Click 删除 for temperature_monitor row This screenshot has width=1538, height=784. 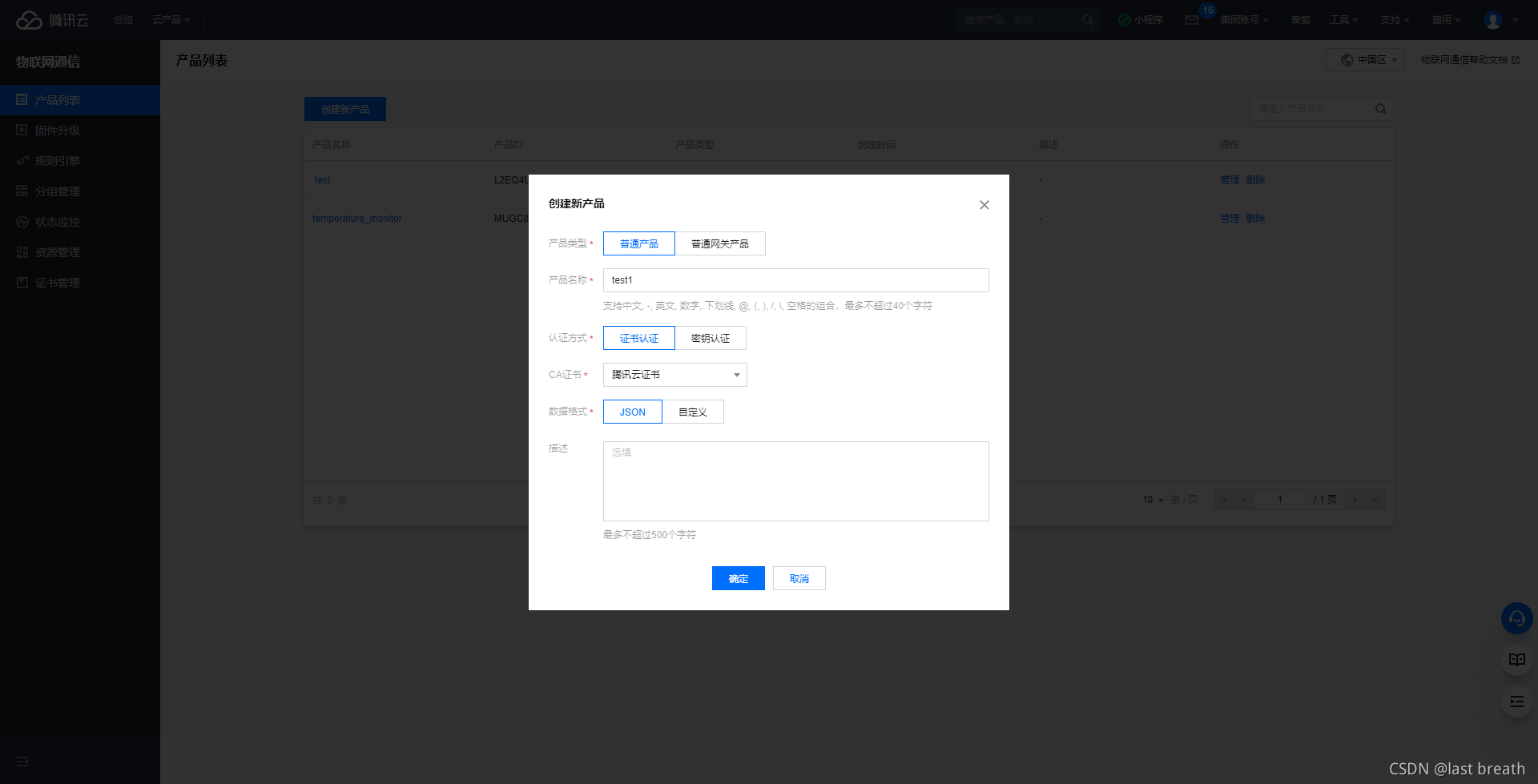click(x=1255, y=219)
